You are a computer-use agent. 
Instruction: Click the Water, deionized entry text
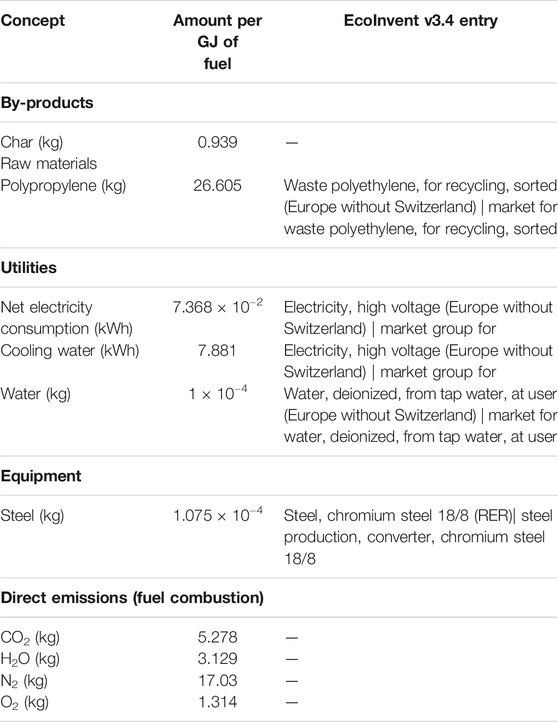[x=420, y=415]
